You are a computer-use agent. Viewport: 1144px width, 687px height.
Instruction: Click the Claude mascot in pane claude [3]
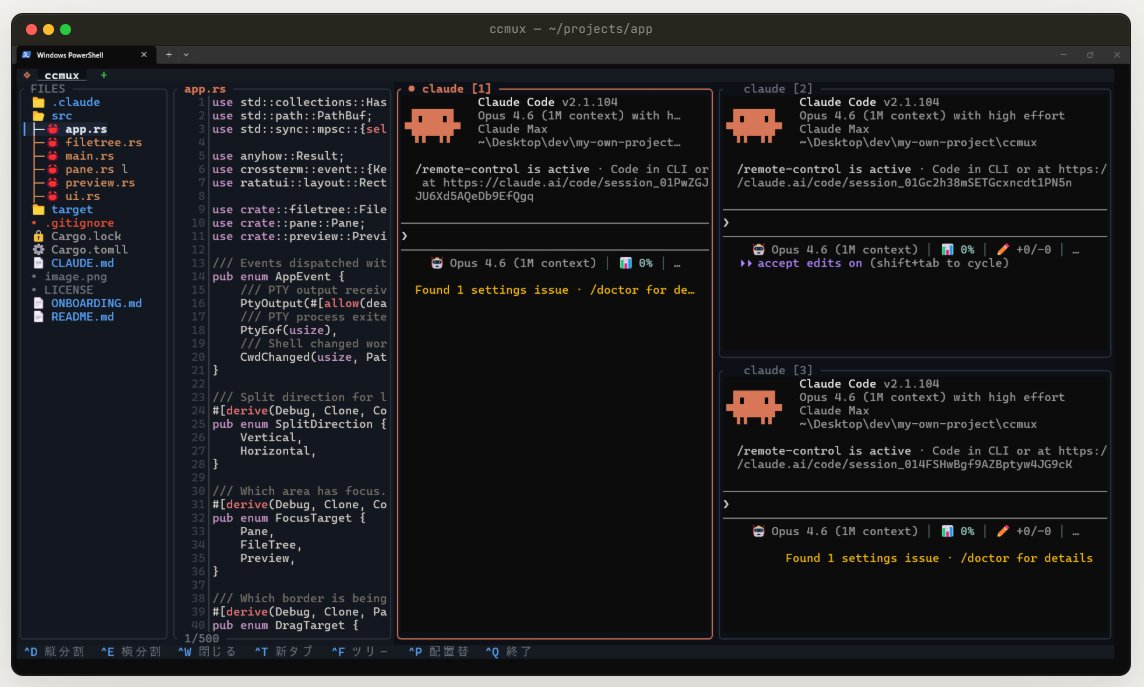click(754, 407)
